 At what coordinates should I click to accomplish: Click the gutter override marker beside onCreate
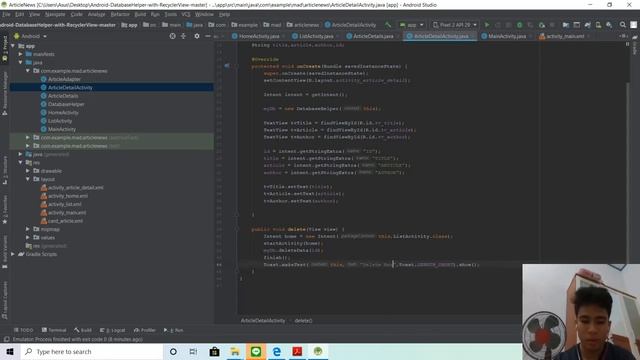coord(227,66)
